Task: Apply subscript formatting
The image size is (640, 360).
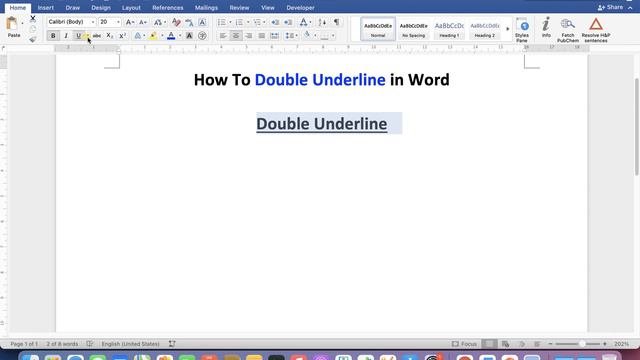Action: pos(109,36)
